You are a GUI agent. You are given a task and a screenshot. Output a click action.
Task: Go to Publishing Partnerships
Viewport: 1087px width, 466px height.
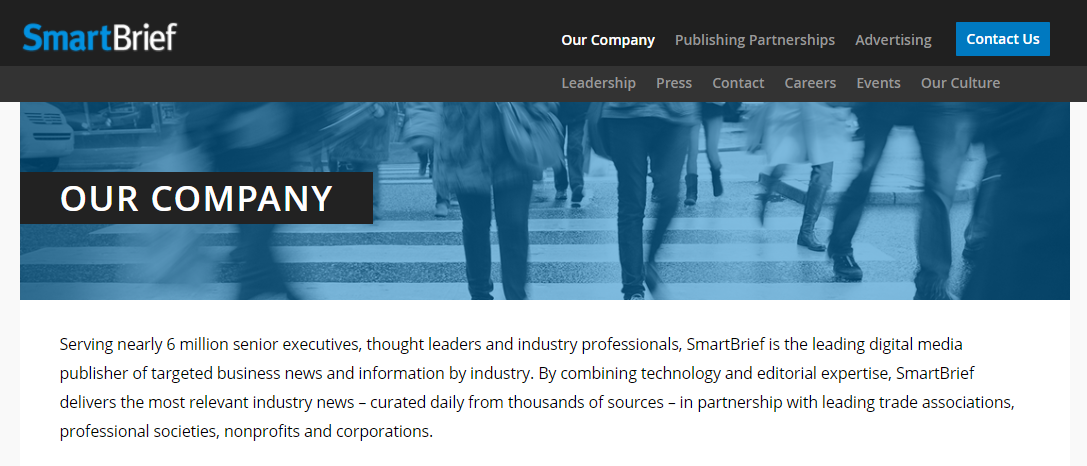(754, 40)
